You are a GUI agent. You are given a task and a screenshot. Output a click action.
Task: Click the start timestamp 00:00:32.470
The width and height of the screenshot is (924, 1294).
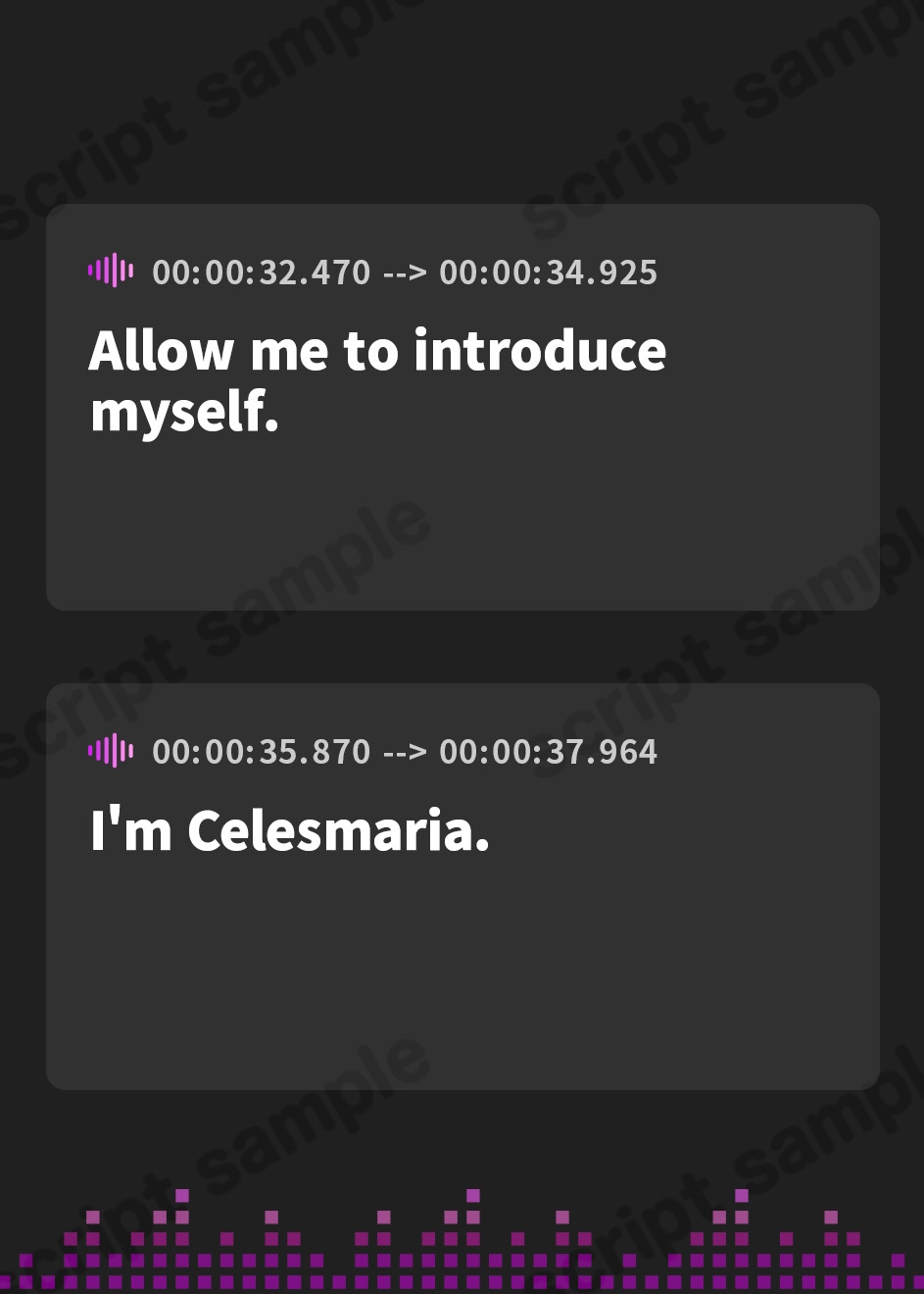tap(262, 273)
